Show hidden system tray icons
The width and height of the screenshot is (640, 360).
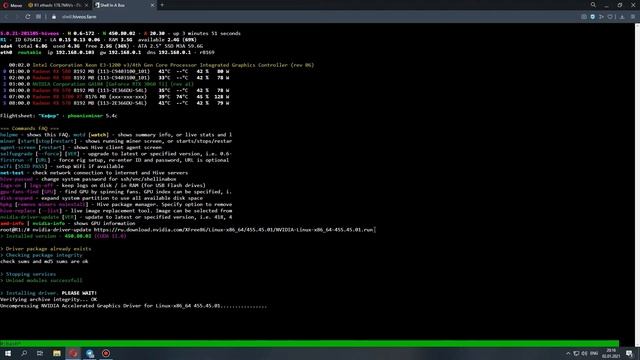pos(568,353)
